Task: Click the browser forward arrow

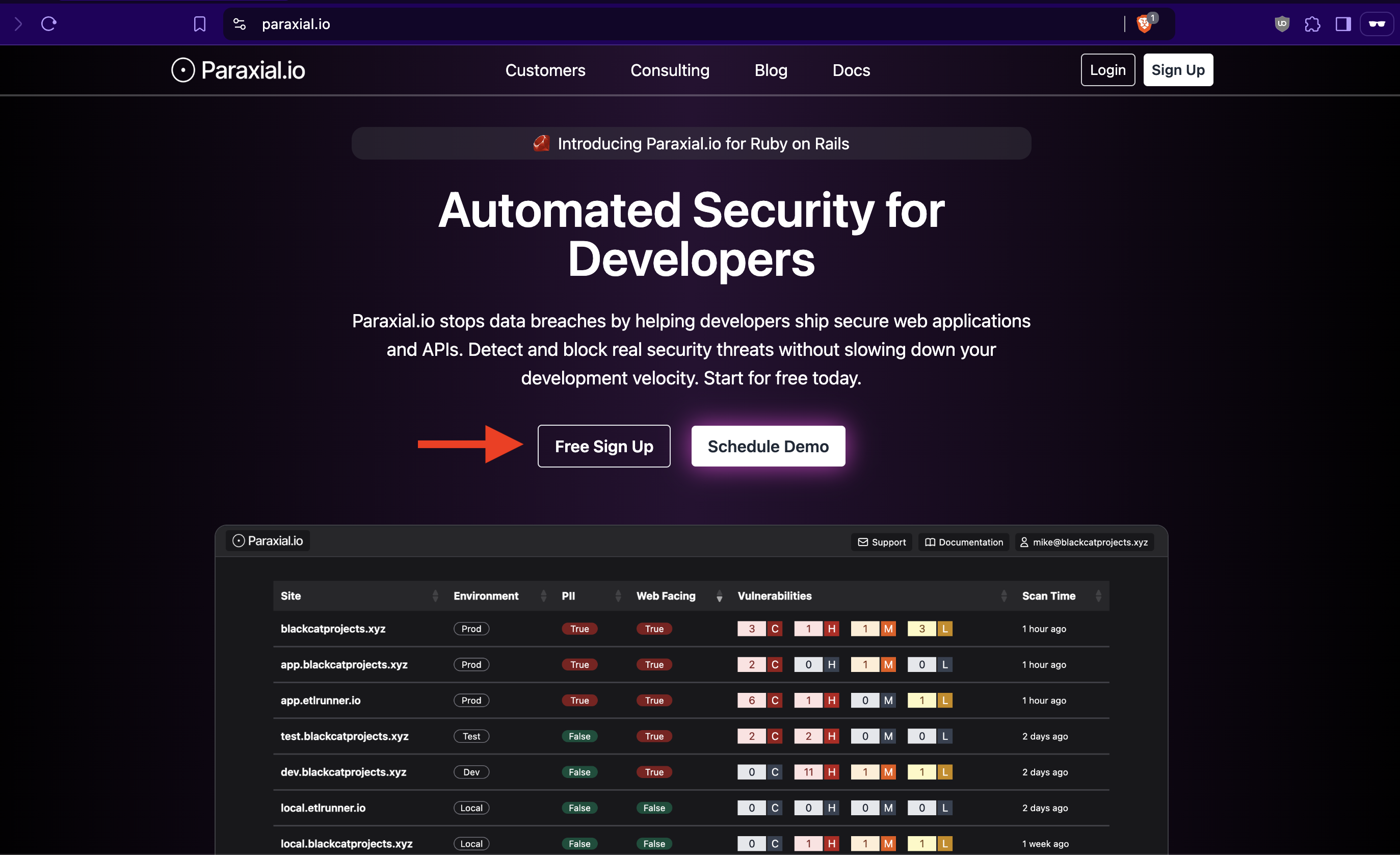Action: tap(18, 24)
